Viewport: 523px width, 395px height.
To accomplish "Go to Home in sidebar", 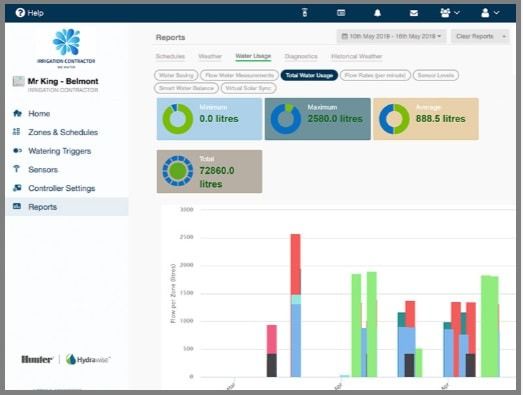I will tap(39, 113).
